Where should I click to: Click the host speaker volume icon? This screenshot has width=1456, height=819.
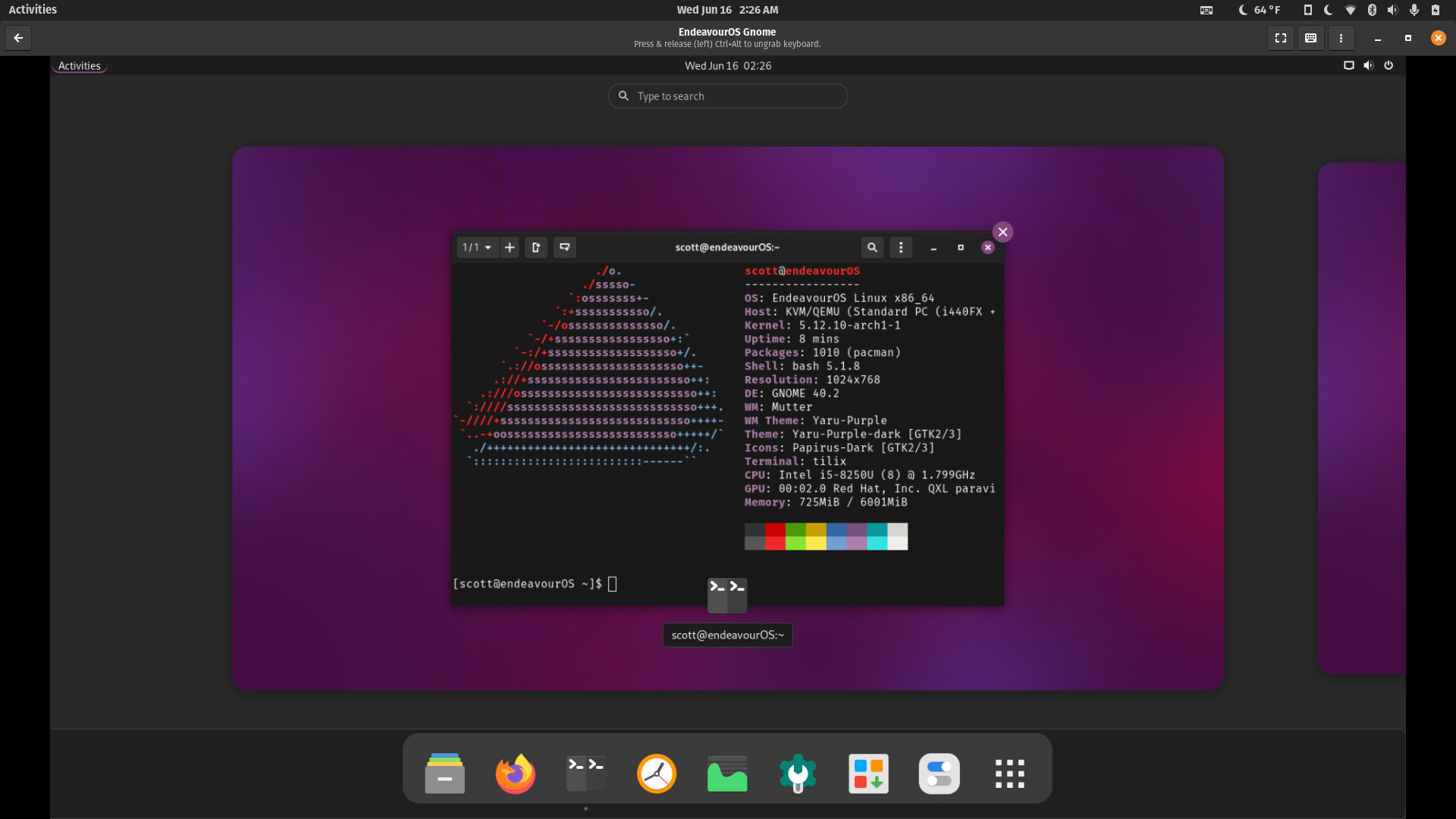(x=1393, y=10)
